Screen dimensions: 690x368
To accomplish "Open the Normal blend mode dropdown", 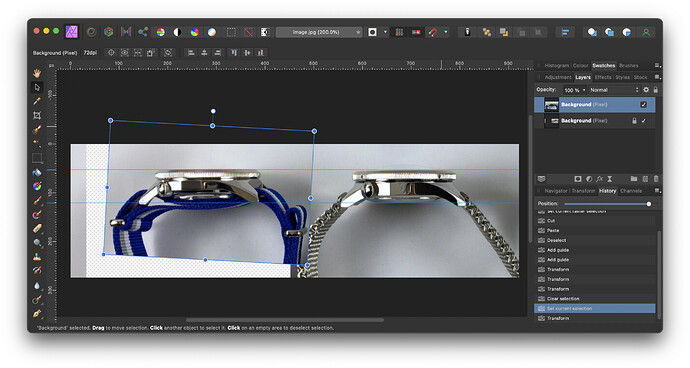I will pos(614,90).
